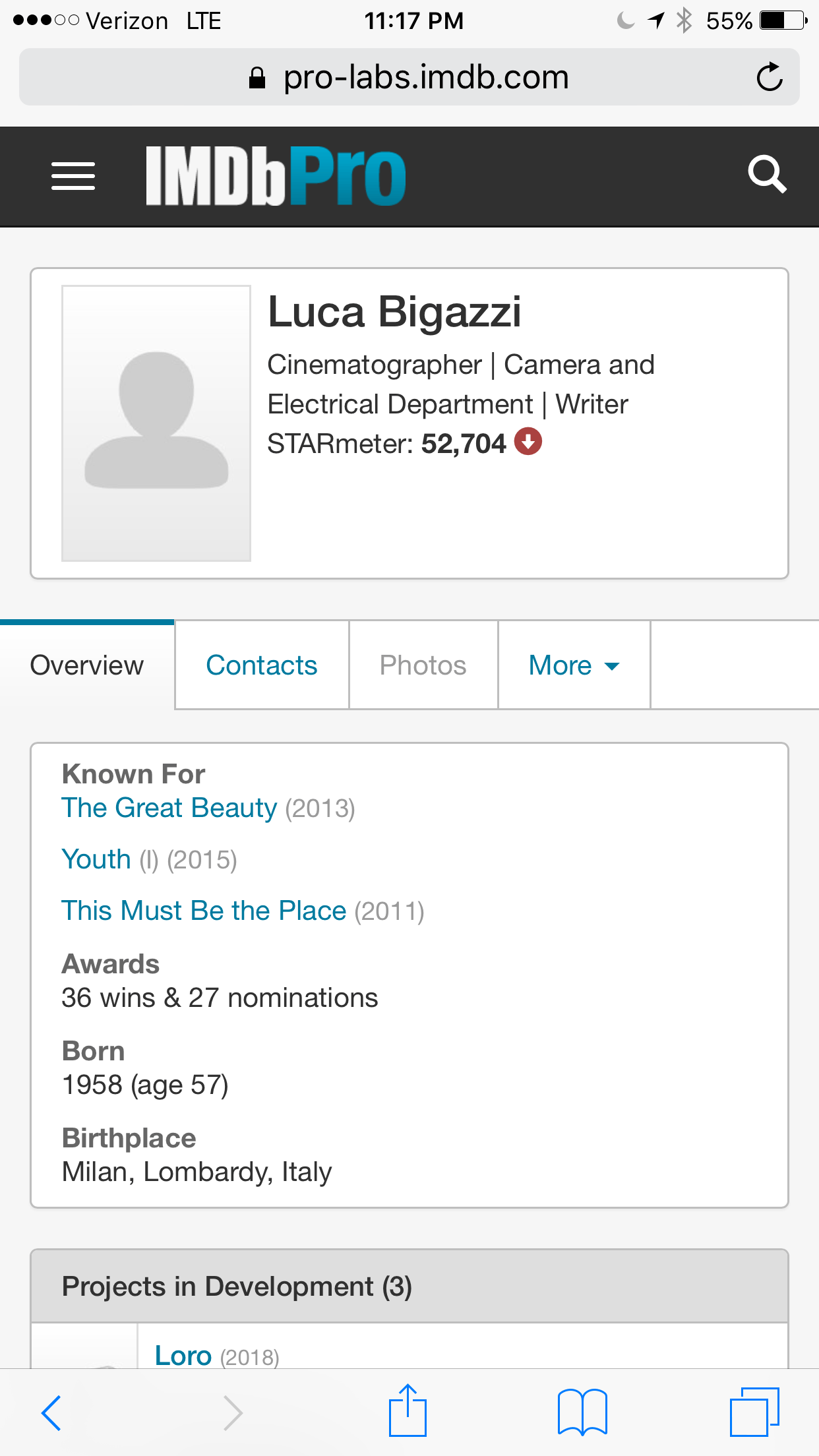Screen dimensions: 819x1456
Task: Go back with Safari back arrow
Action: 51,1412
